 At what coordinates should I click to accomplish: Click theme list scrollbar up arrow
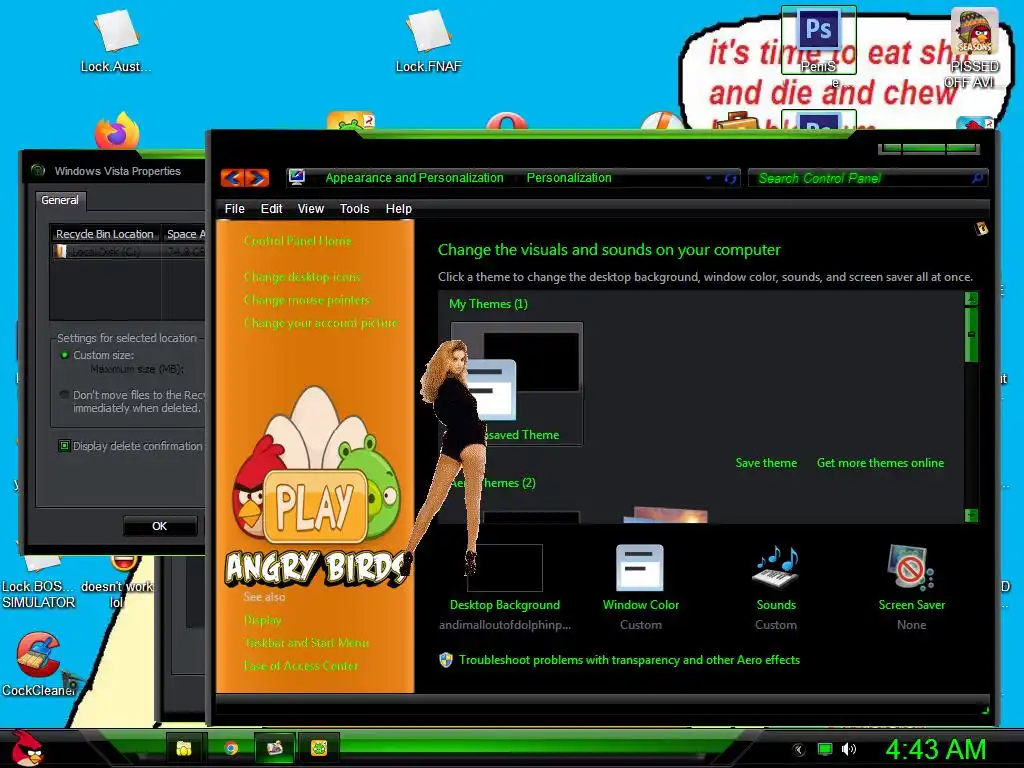(971, 299)
